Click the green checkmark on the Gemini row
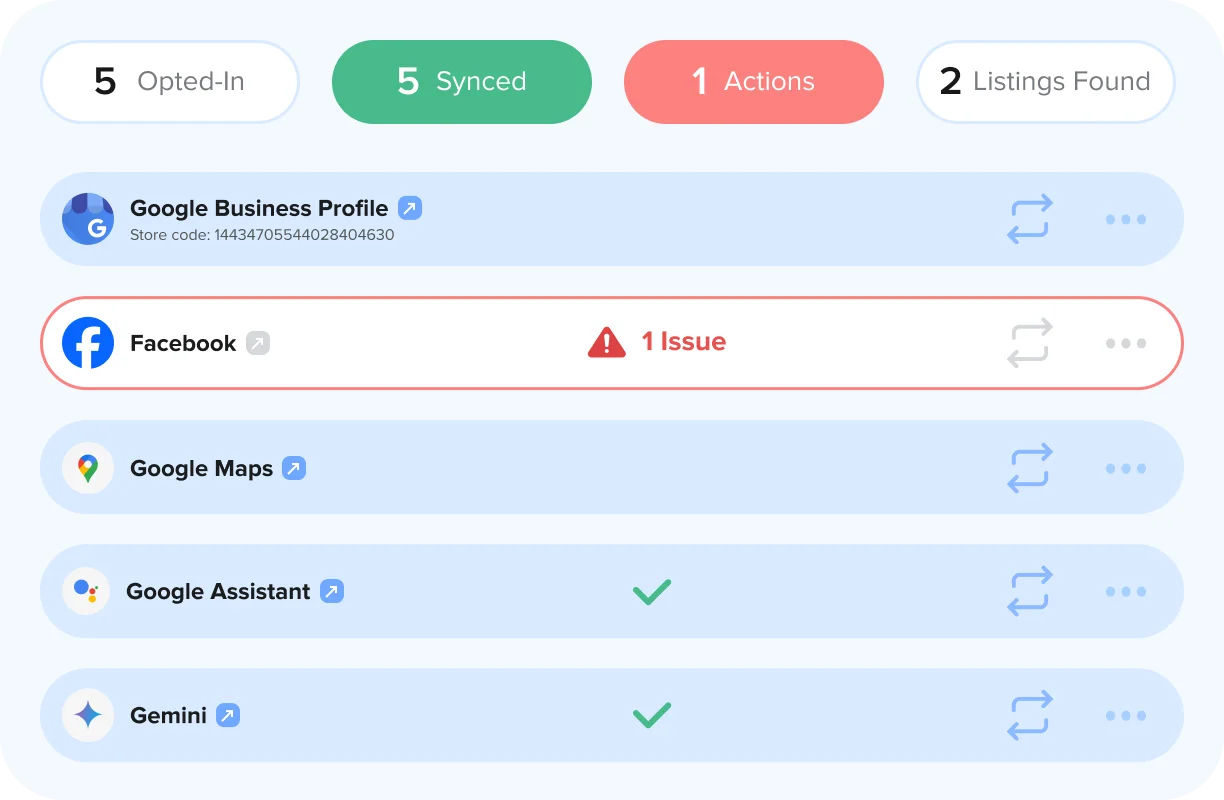Viewport: 1224px width, 800px height. pos(651,715)
